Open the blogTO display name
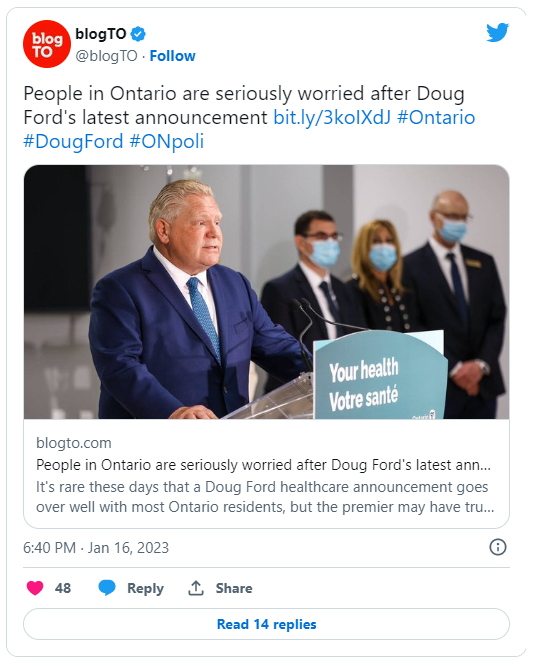Image resolution: width=543 pixels, height=666 pixels. (x=101, y=34)
